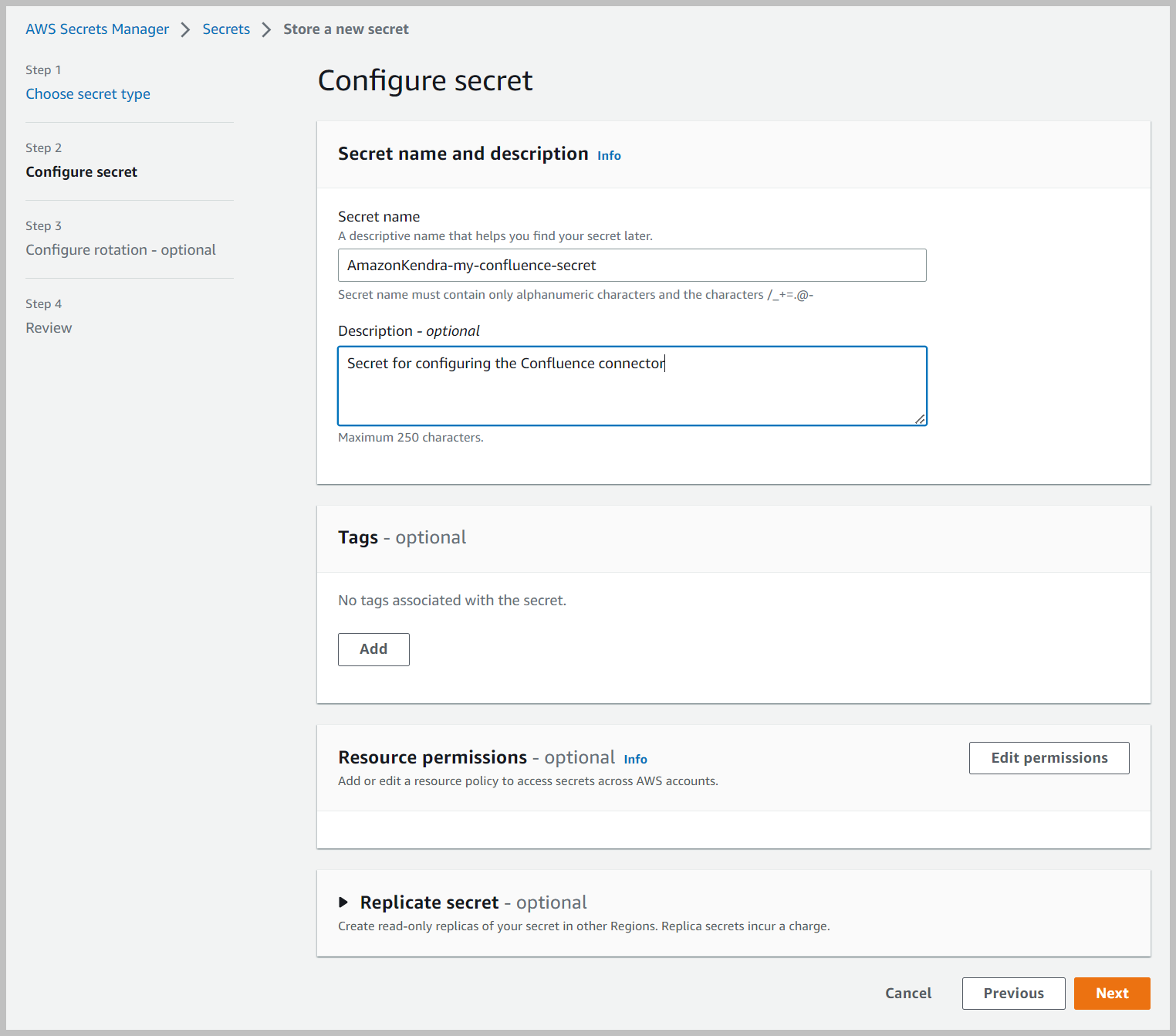This screenshot has height=1036, width=1176.
Task: Go to Step 1 Choose secret type
Action: pyautogui.click(x=87, y=93)
